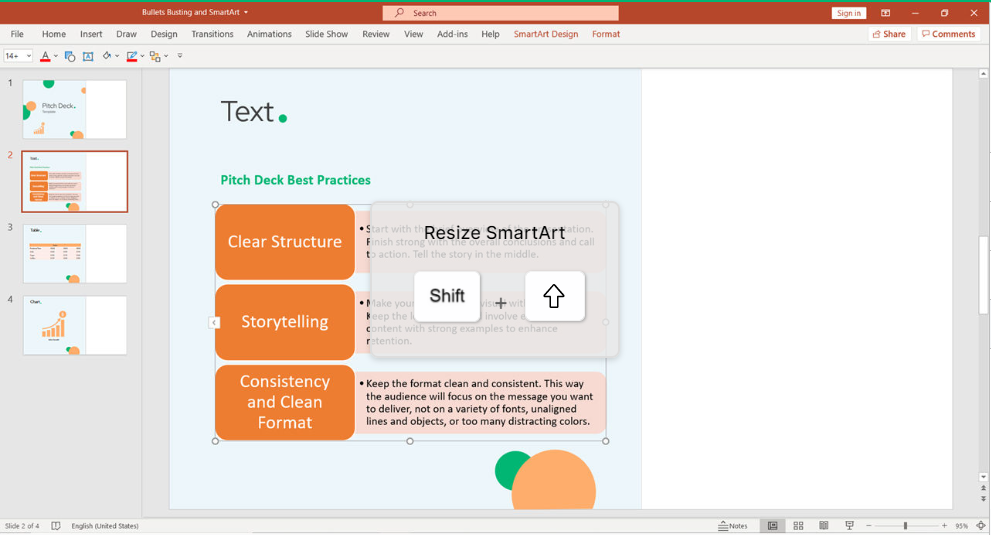Open the Add-ins tab
991x535 pixels.
(x=453, y=34)
